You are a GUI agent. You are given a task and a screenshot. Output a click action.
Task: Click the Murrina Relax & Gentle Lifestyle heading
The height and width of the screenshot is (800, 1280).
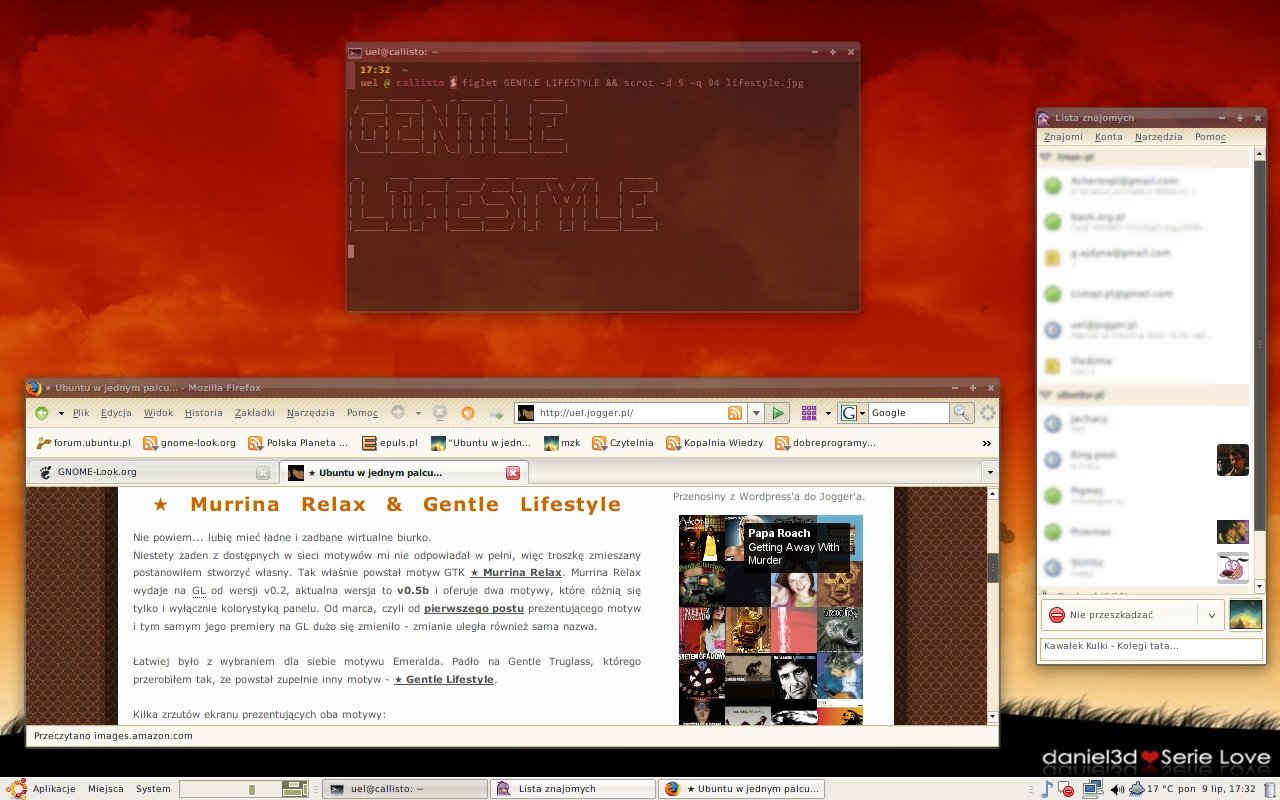click(387, 504)
